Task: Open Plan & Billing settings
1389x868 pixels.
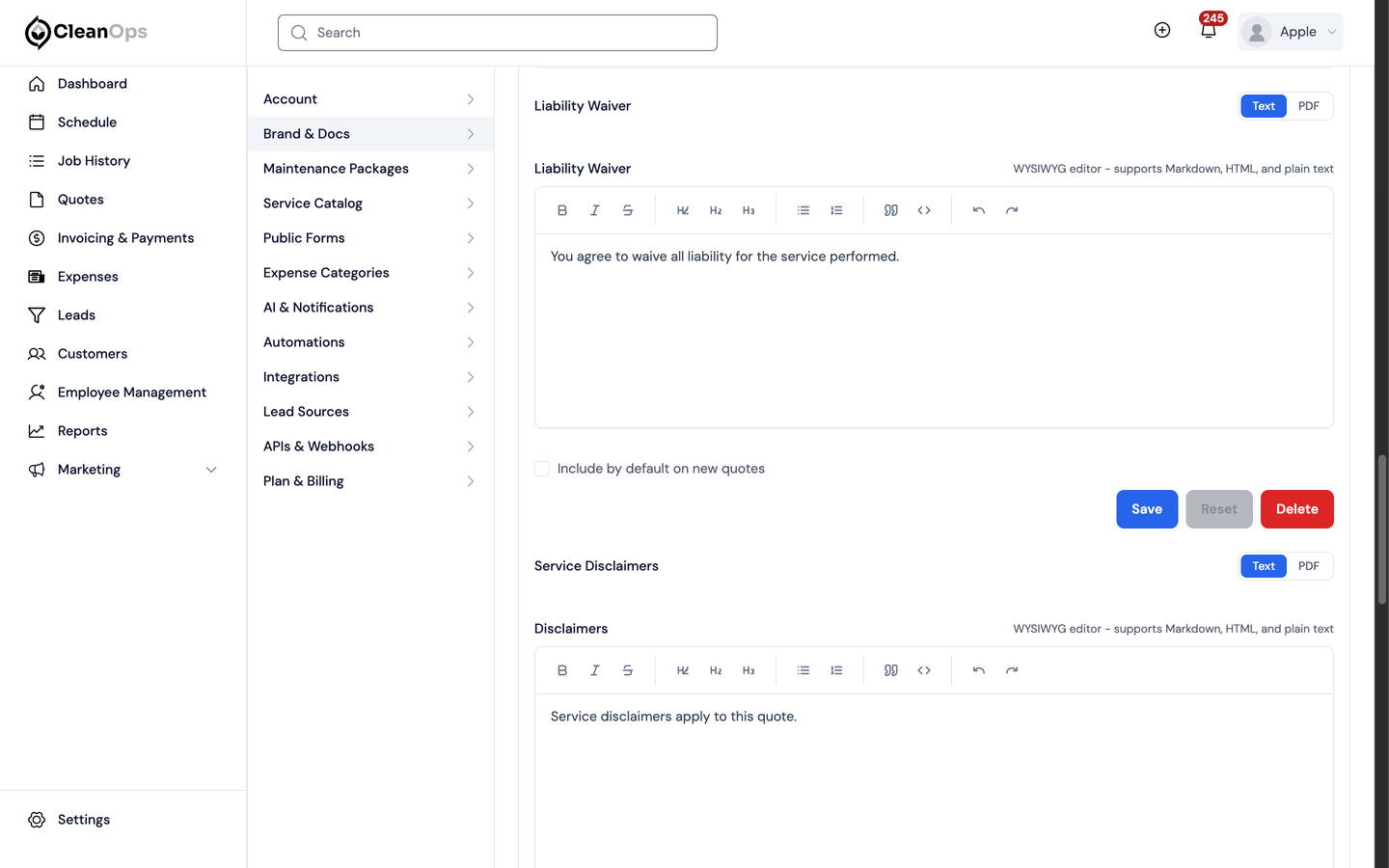Action: point(370,481)
